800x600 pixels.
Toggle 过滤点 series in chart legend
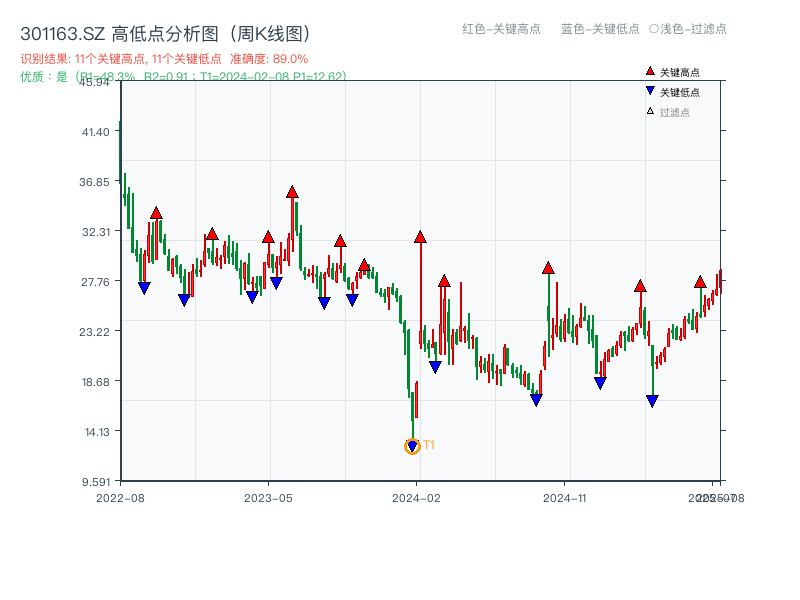[668, 112]
